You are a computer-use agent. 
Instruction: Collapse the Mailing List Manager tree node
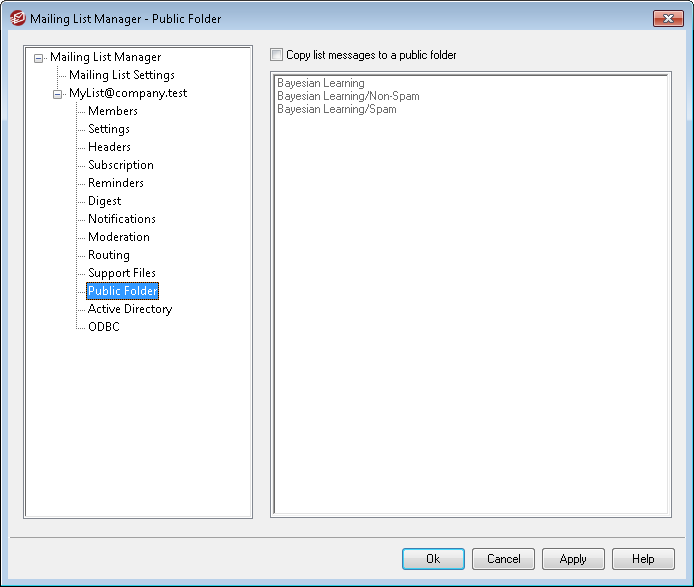pos(39,58)
